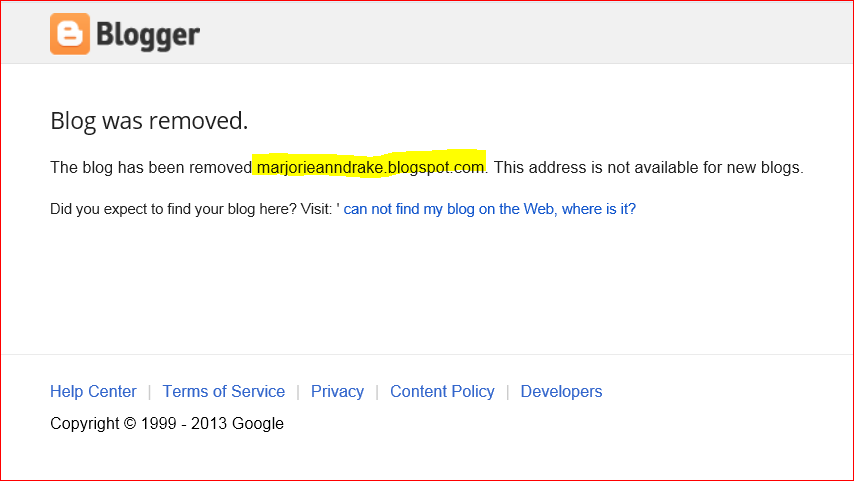Go to the Privacy link
Viewport: 854px width, 481px height.
pyautogui.click(x=337, y=391)
